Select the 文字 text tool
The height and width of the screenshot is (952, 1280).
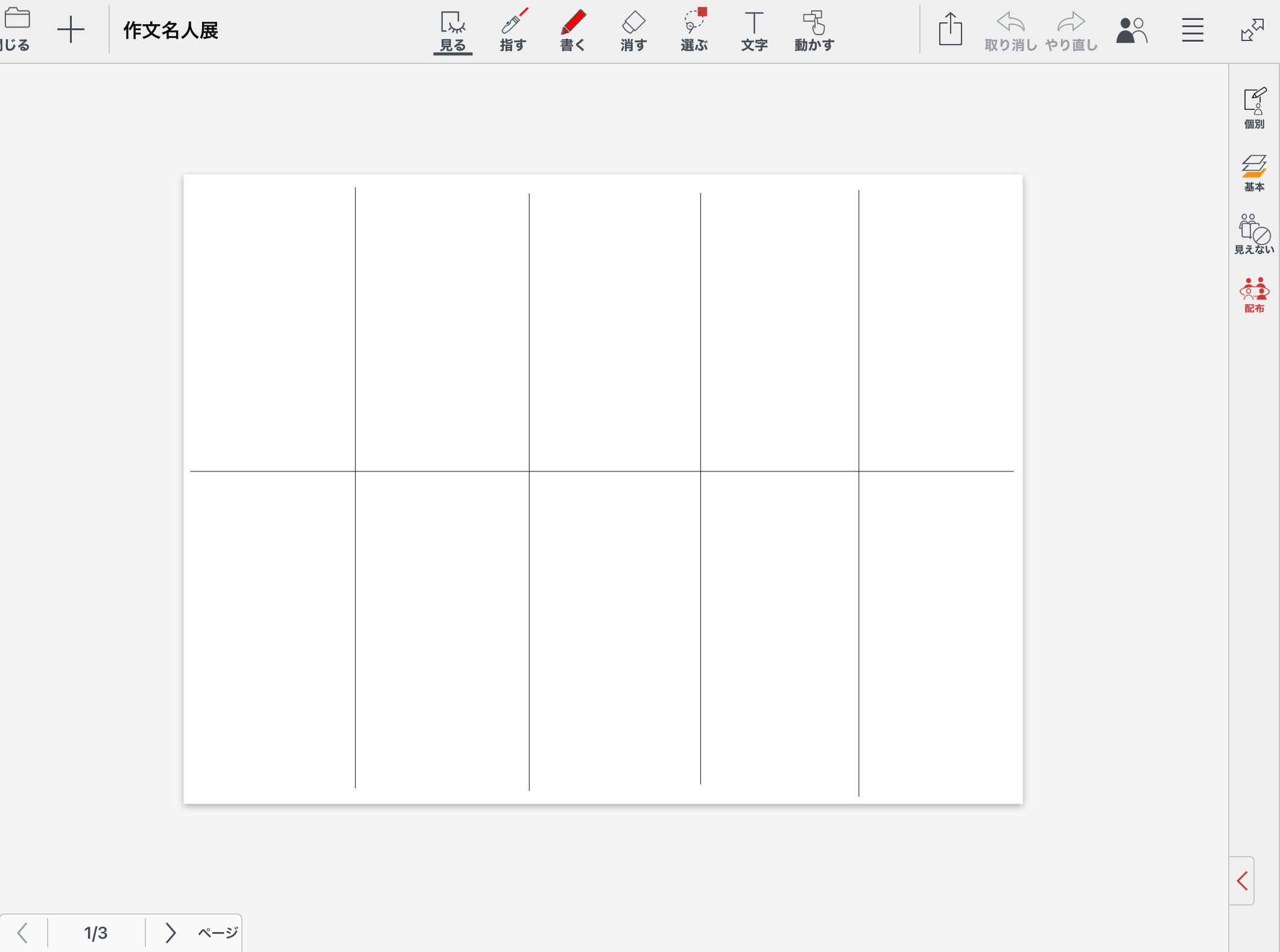click(754, 31)
